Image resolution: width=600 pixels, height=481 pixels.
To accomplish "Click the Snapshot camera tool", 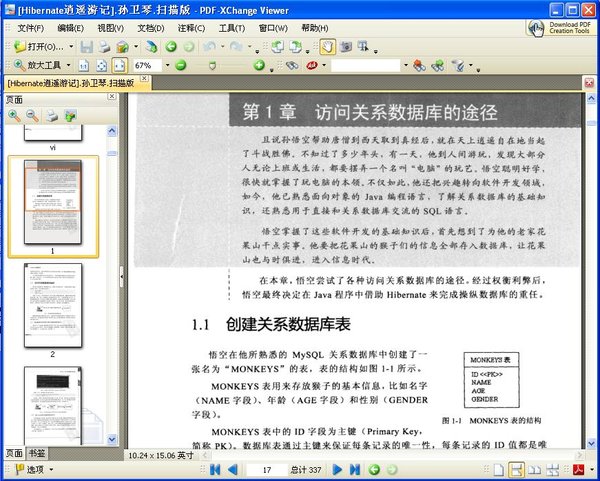I will pyautogui.click(x=345, y=47).
